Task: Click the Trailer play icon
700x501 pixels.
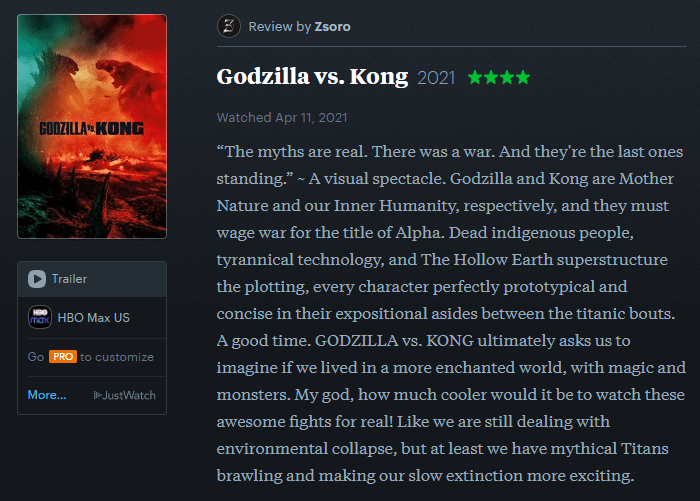Action: [37, 279]
